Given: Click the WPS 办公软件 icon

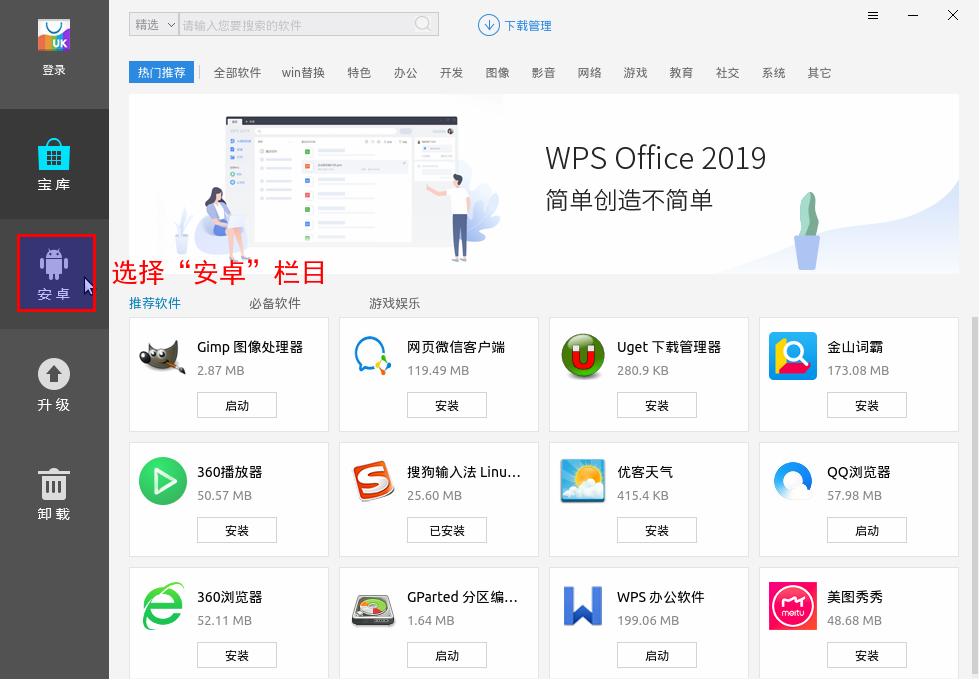Looking at the screenshot, I should pyautogui.click(x=582, y=606).
